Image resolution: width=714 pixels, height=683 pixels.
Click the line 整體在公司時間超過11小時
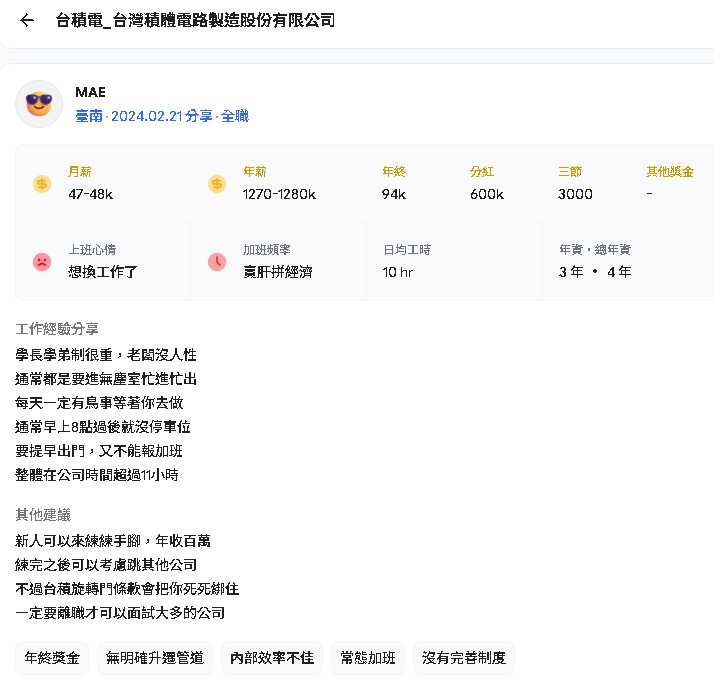point(97,475)
